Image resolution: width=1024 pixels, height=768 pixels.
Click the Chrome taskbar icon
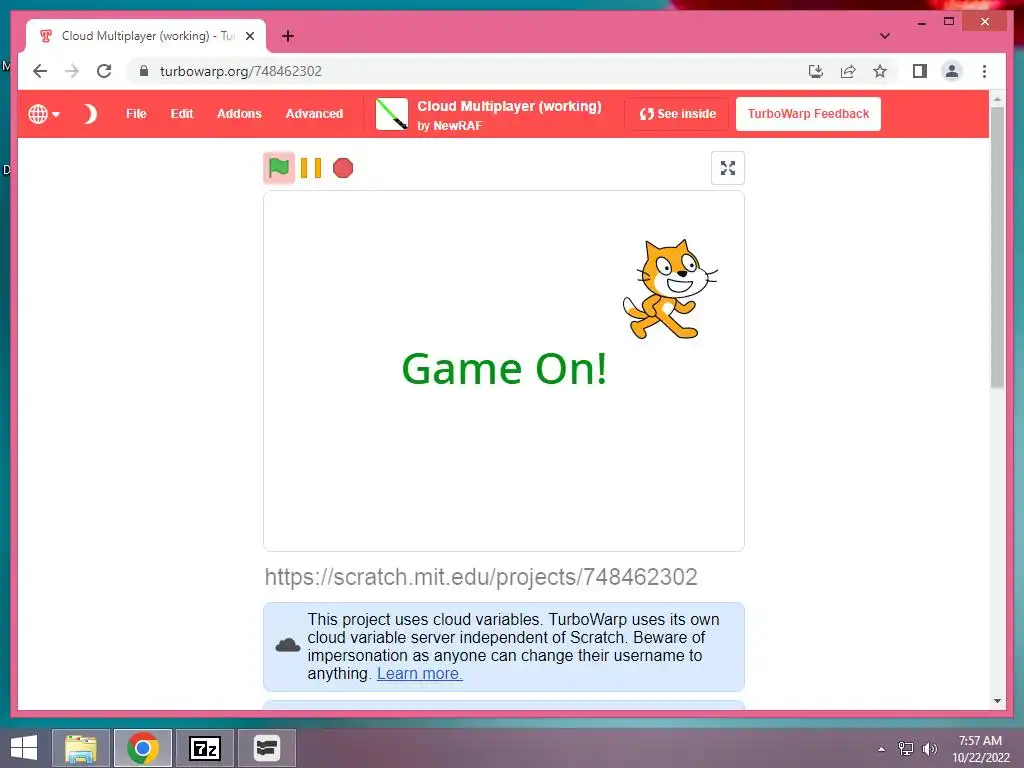(142, 748)
